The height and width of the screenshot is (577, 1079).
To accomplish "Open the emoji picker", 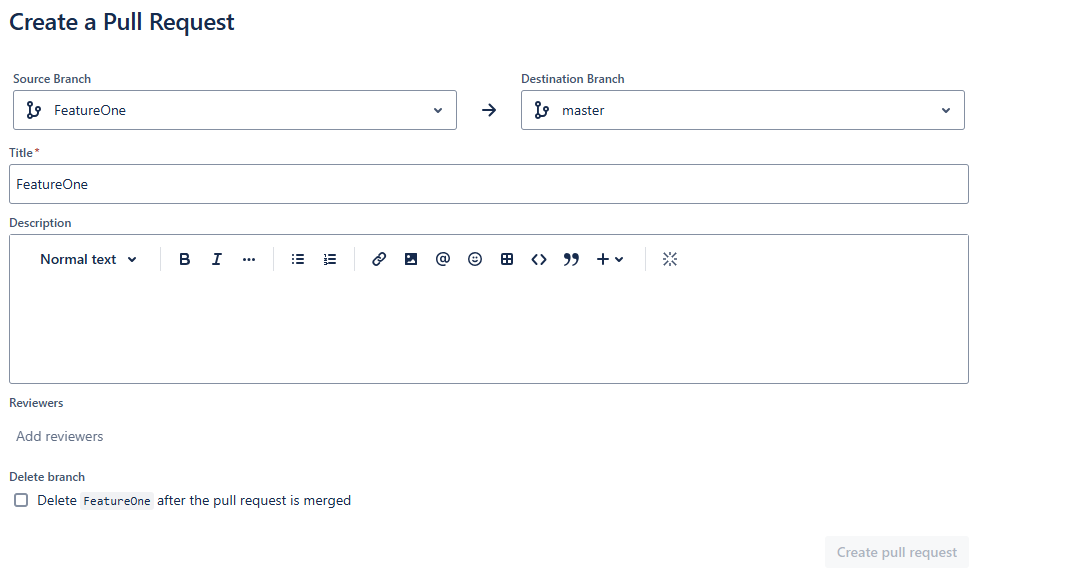I will [x=475, y=259].
